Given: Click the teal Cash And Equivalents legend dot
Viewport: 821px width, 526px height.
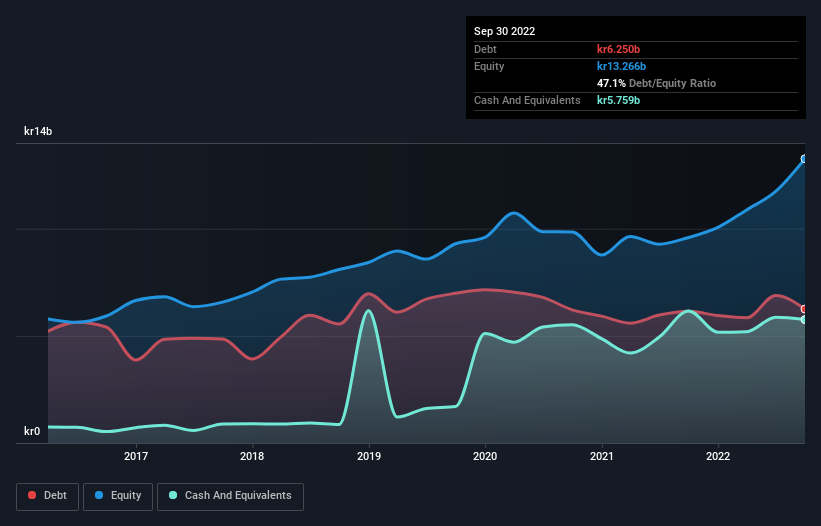Looking at the screenshot, I should coord(173,495).
